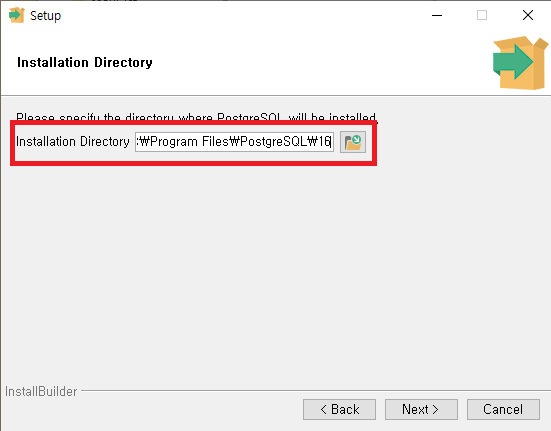The image size is (551, 431).
Task: Close the Setup window
Action: pos(528,15)
